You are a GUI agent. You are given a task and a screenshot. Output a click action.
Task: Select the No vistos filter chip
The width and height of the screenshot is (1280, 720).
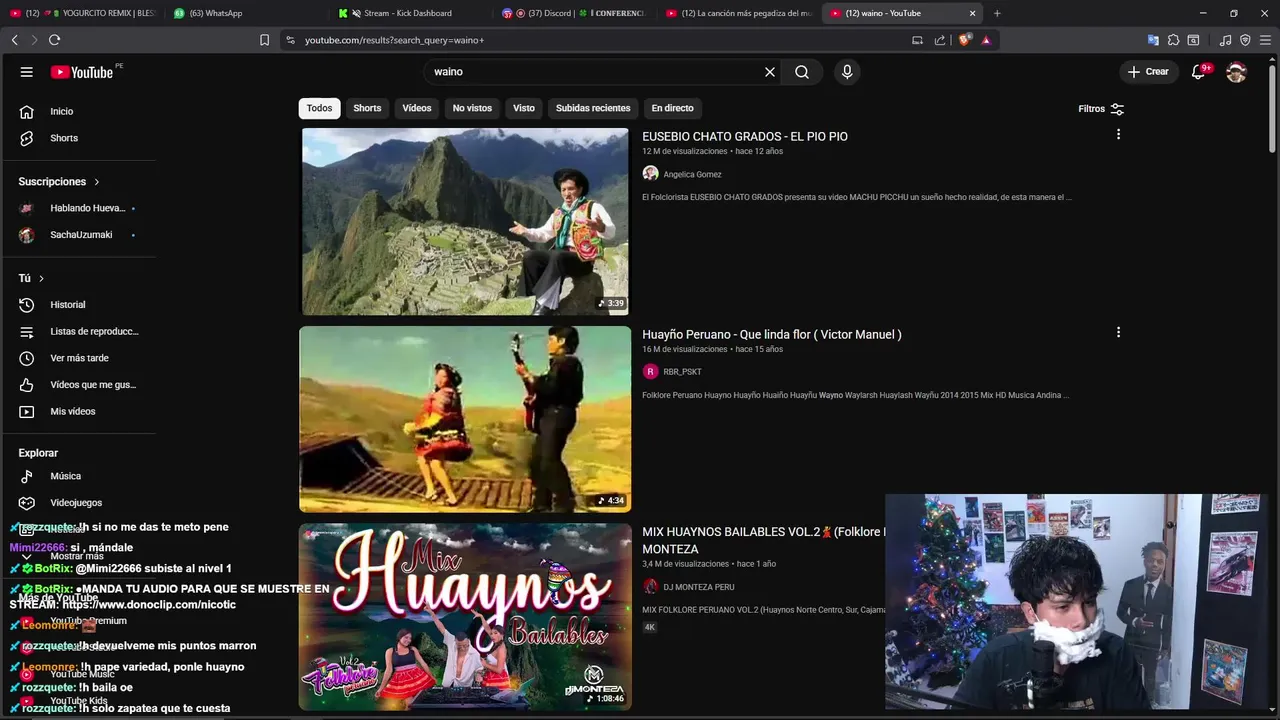click(472, 108)
